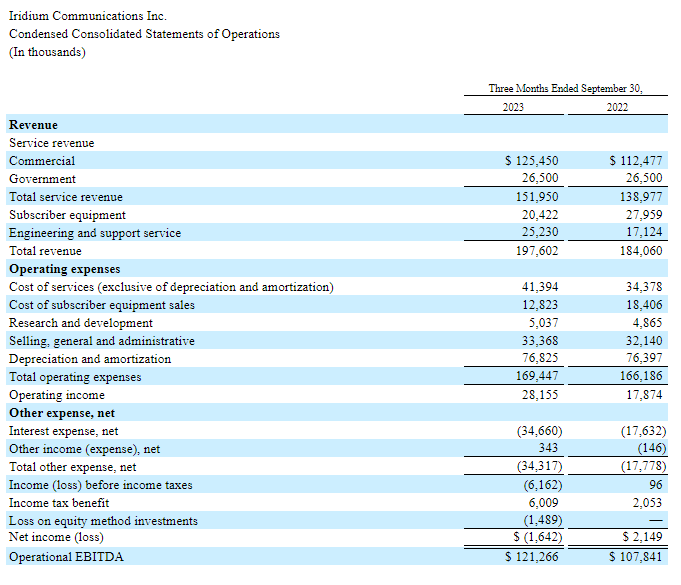This screenshot has width=681, height=585.
Task: Click the Loss on equity method investments label
Action: [103, 521]
